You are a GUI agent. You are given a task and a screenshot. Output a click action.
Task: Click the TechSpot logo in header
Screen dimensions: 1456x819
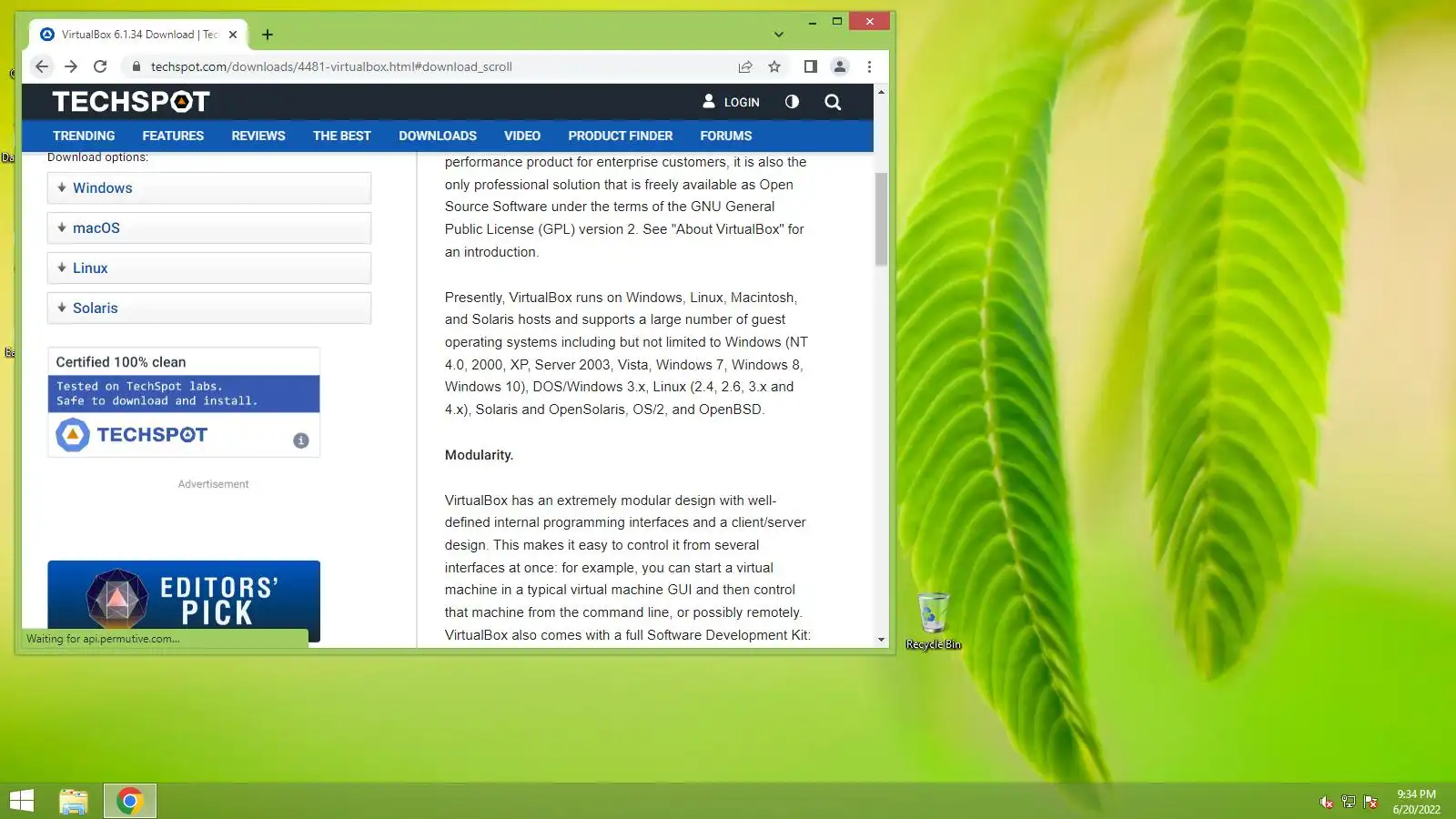(x=131, y=102)
